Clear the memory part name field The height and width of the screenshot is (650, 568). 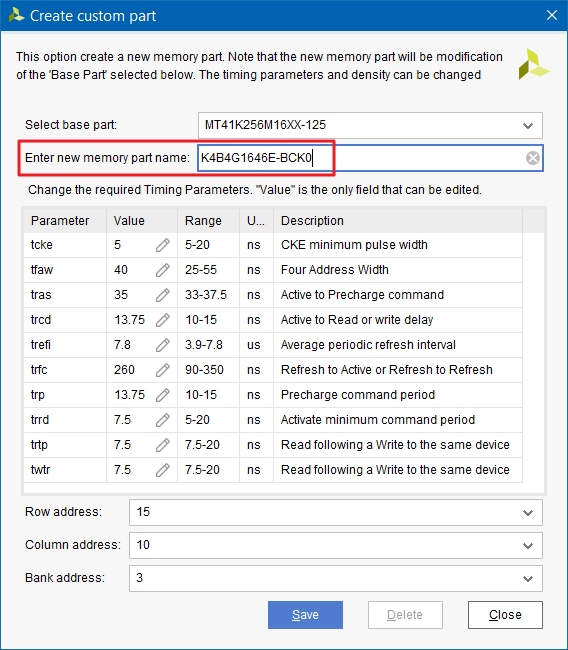click(x=533, y=158)
